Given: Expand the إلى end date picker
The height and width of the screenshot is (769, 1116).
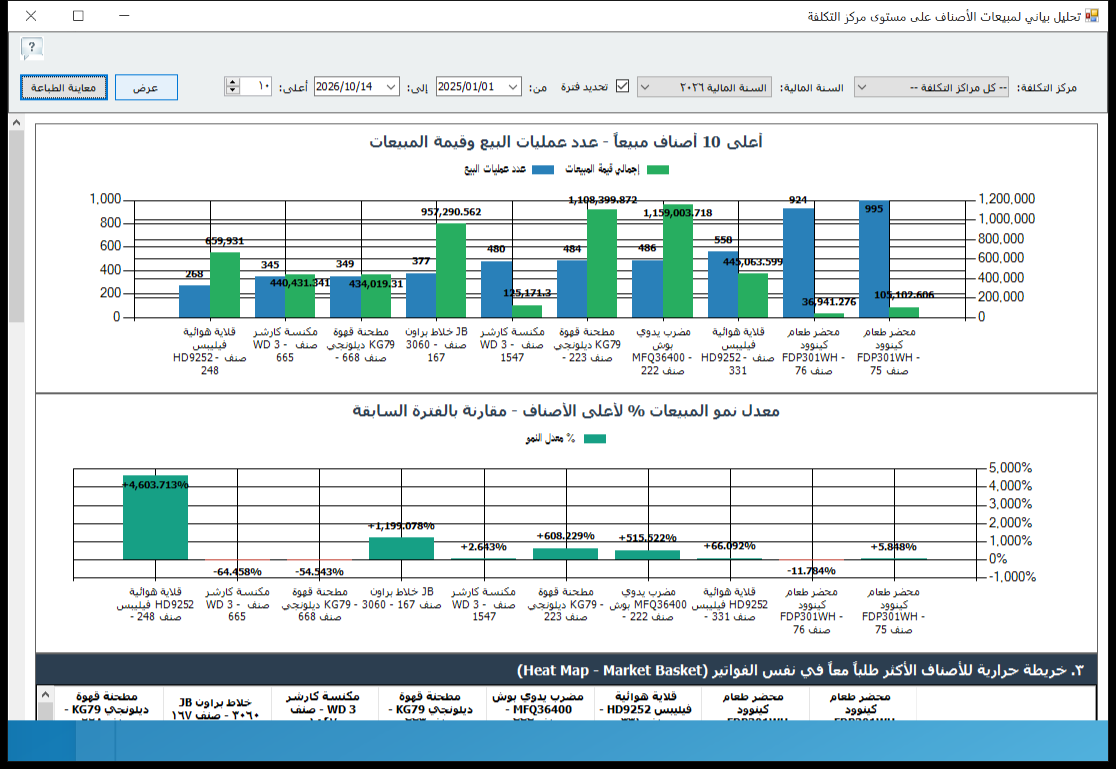Looking at the screenshot, I should (x=391, y=87).
